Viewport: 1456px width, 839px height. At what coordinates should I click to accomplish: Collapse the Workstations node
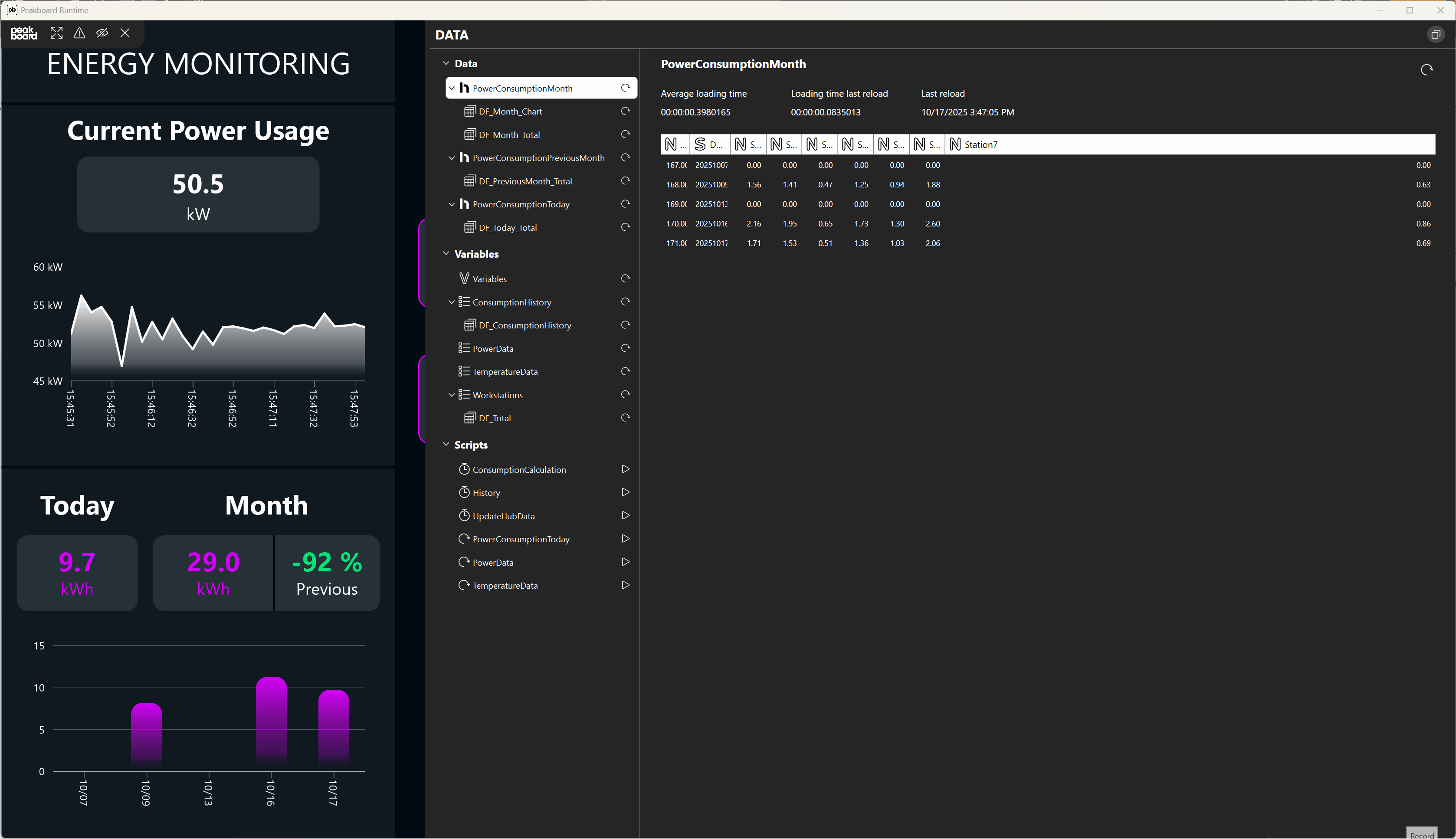(x=452, y=395)
